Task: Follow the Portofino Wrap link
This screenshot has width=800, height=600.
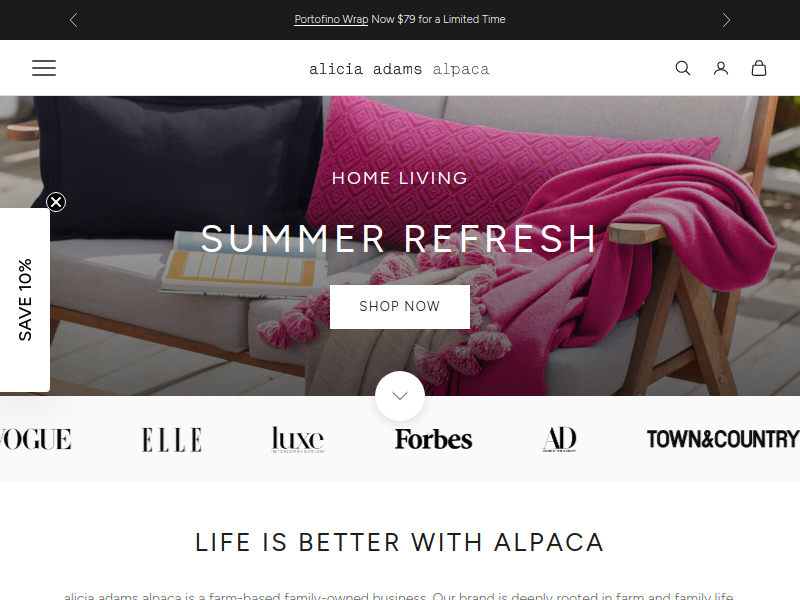Action: pos(331,19)
